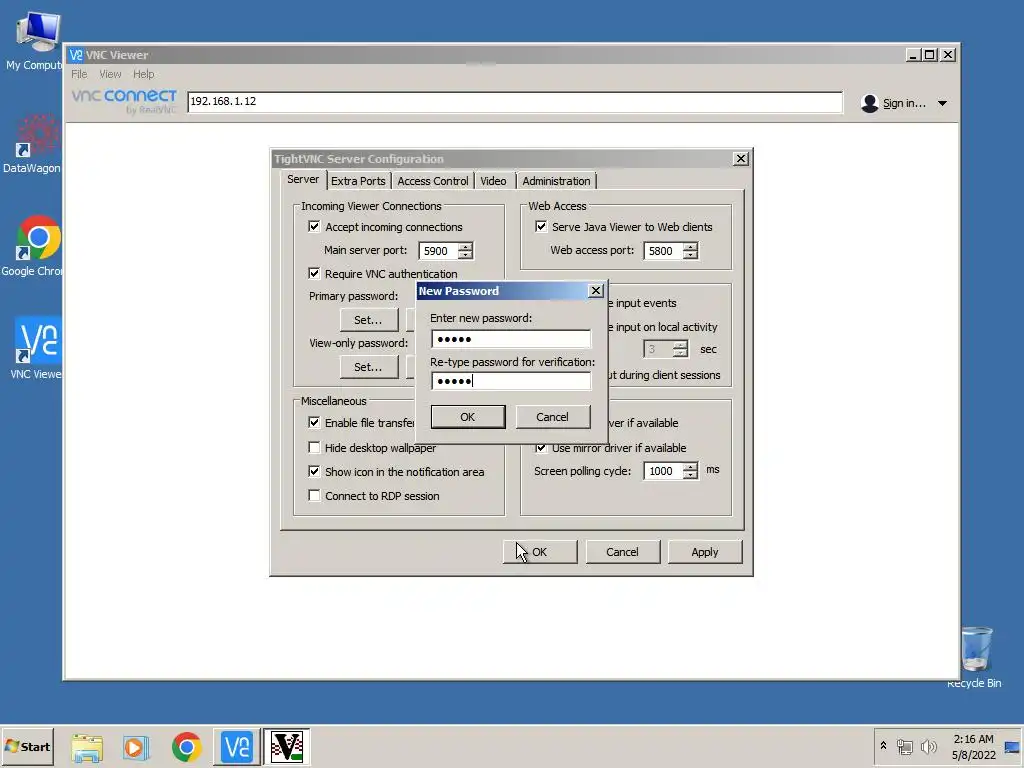The image size is (1024, 768).
Task: Open volume tray icon
Action: pos(928,746)
